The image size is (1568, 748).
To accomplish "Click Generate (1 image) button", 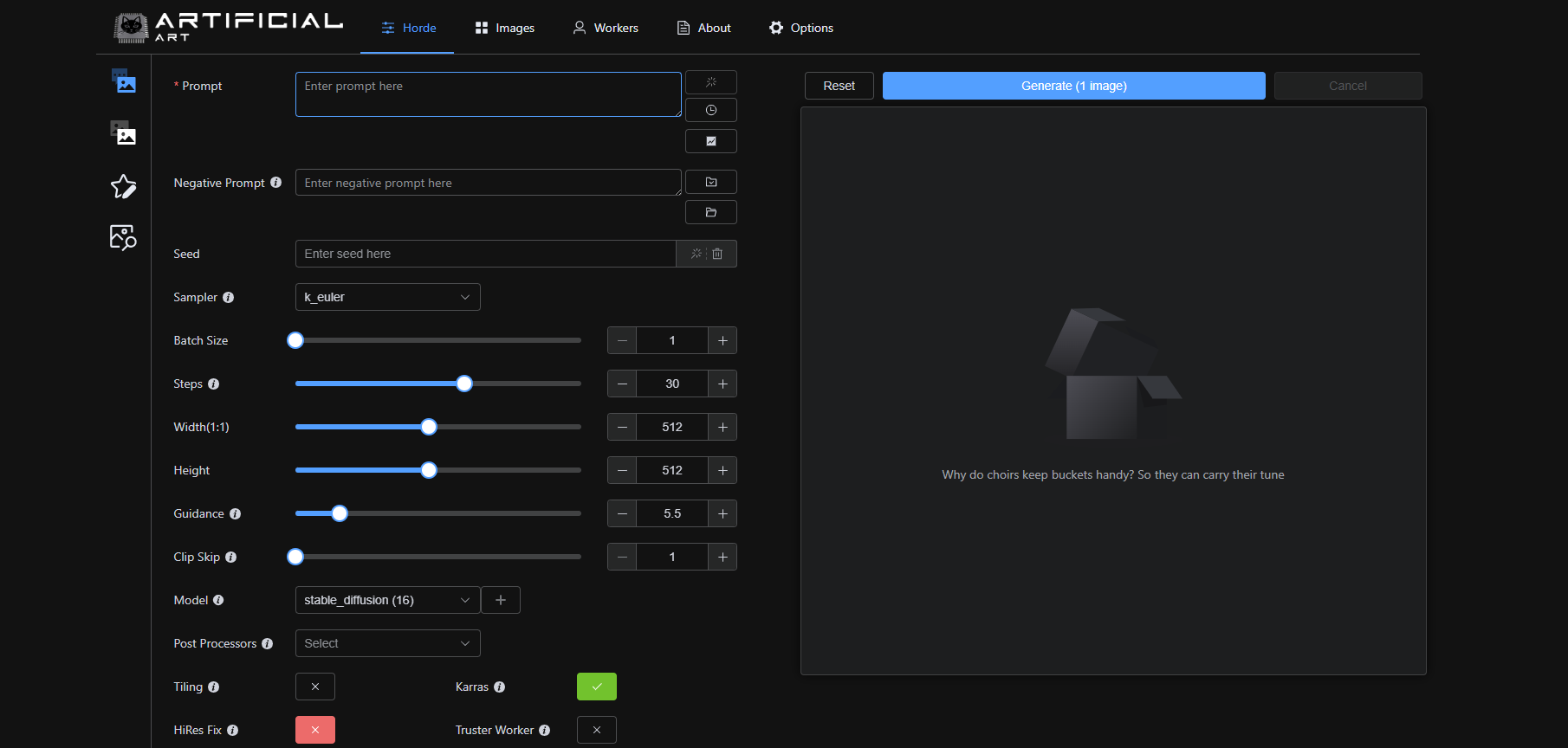I will (1074, 86).
